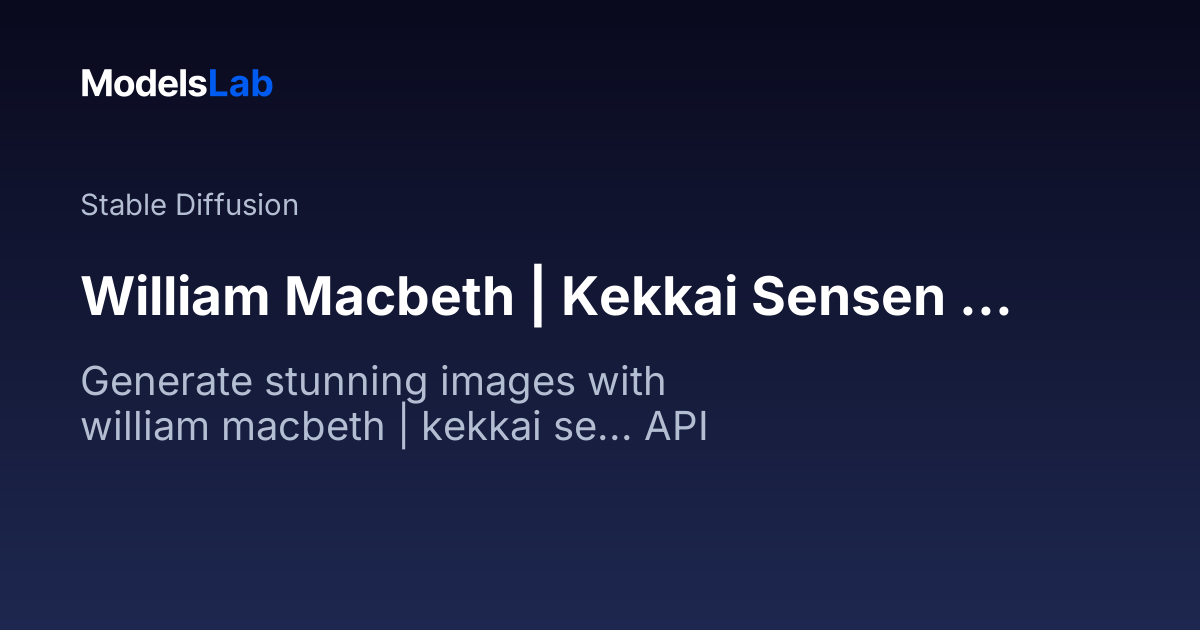Click the word "with" ending the first subtitle line
This screenshot has width=1200, height=630.
(x=627, y=381)
